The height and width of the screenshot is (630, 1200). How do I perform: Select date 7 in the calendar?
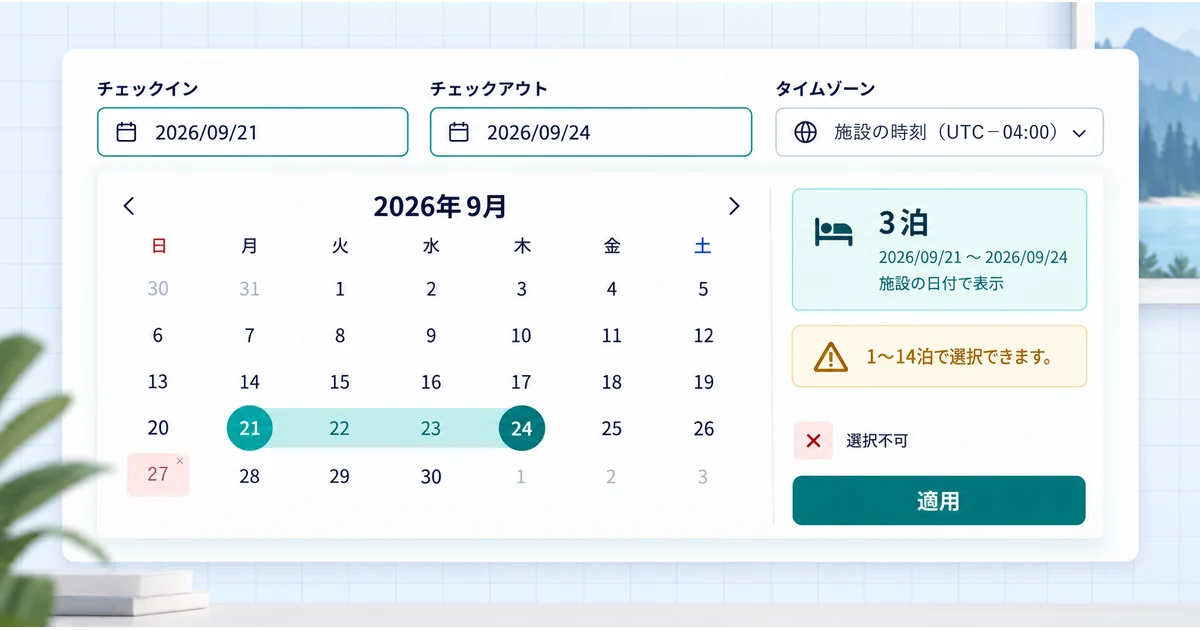point(250,336)
